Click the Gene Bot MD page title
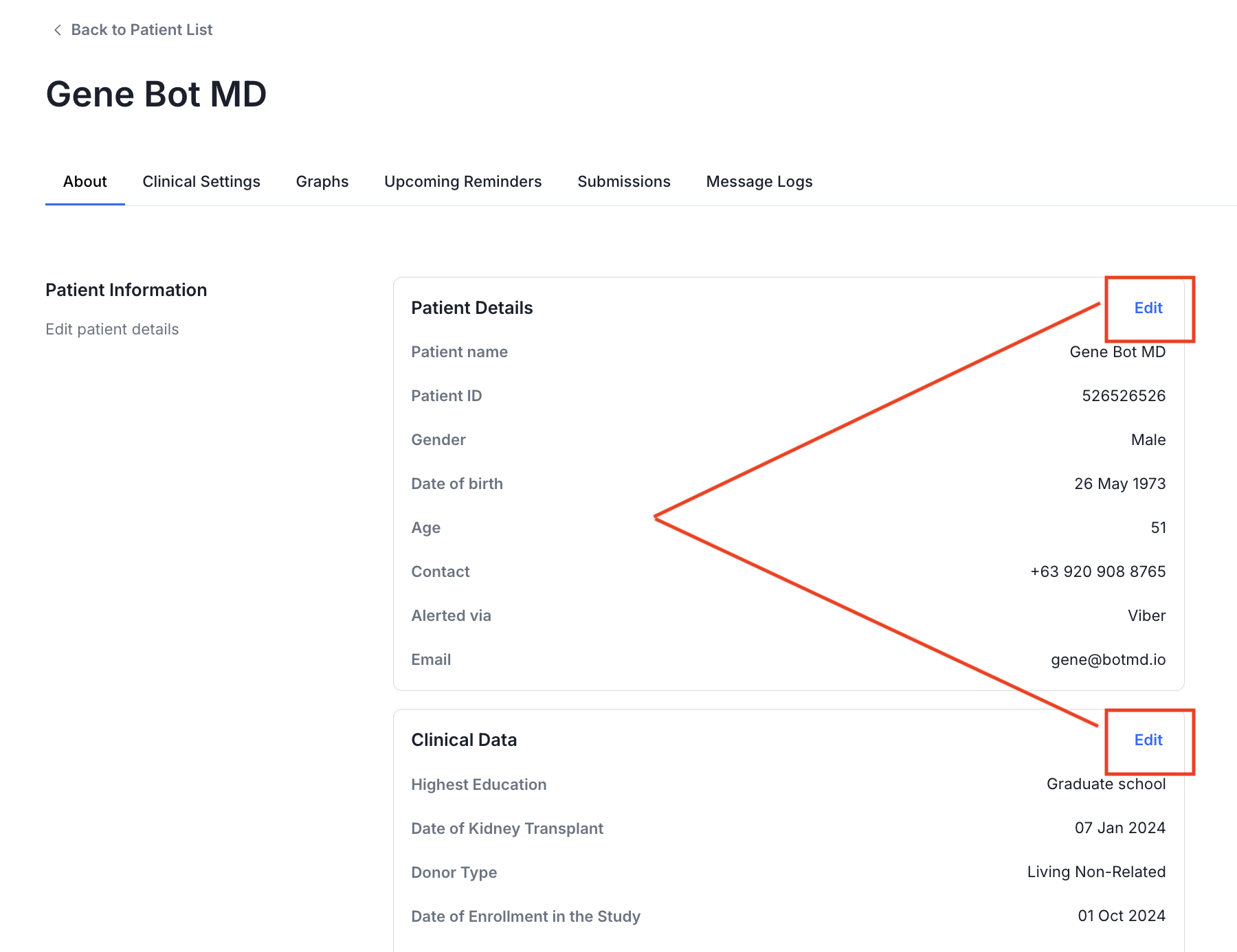The height and width of the screenshot is (952, 1237). tap(156, 94)
